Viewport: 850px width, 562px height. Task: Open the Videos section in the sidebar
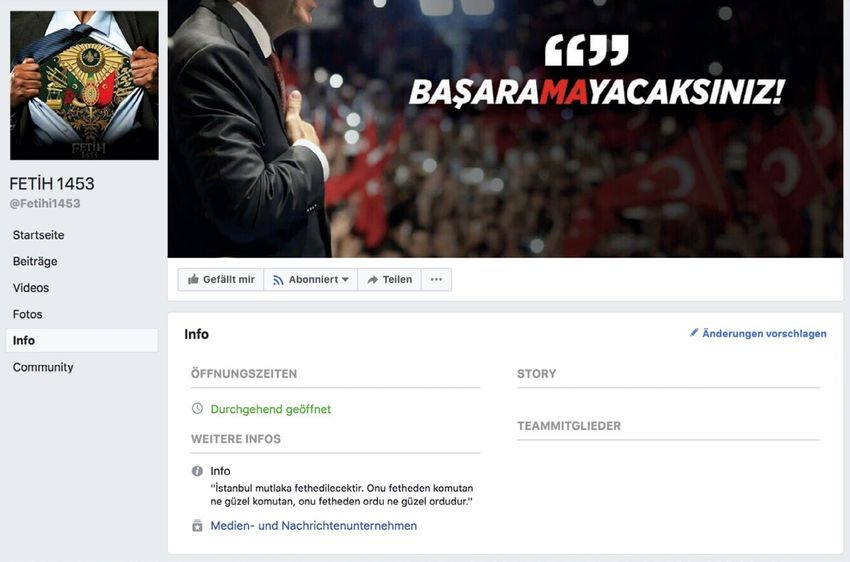[31, 288]
